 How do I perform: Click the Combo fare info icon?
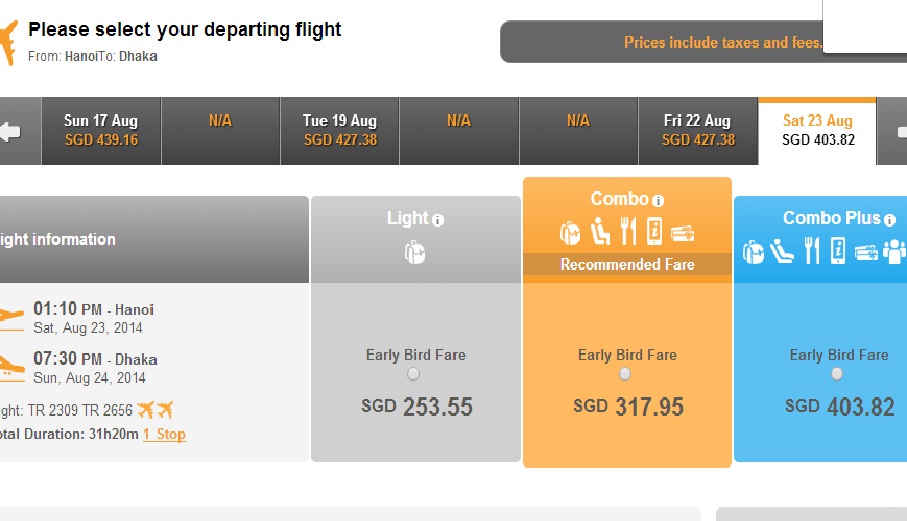coord(658,201)
